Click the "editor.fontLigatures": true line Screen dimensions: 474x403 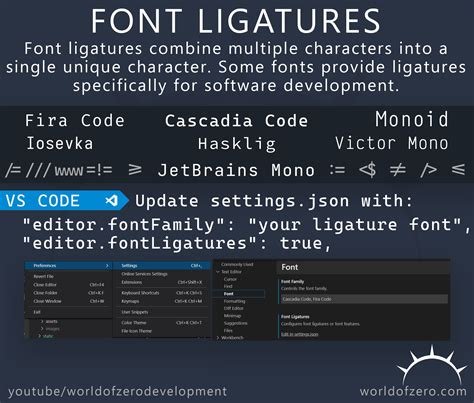point(177,243)
